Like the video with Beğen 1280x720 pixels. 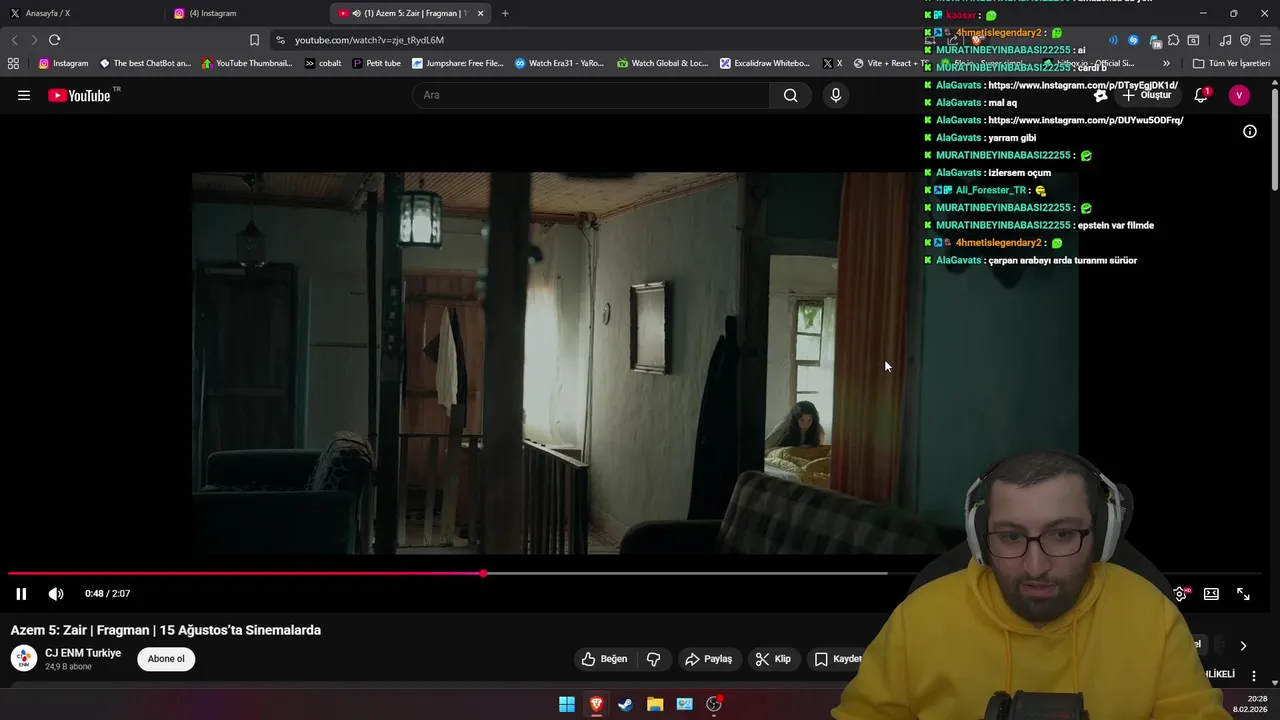[x=604, y=659]
